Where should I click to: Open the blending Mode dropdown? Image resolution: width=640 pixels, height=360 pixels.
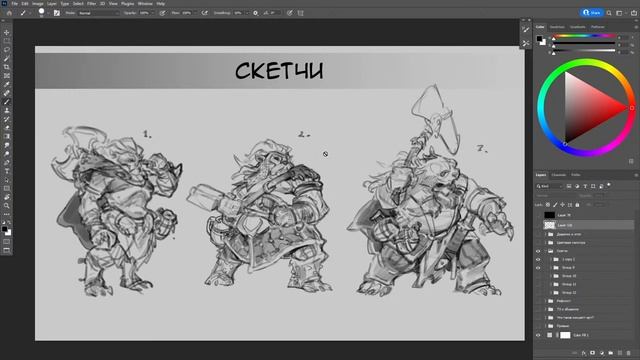pos(99,13)
